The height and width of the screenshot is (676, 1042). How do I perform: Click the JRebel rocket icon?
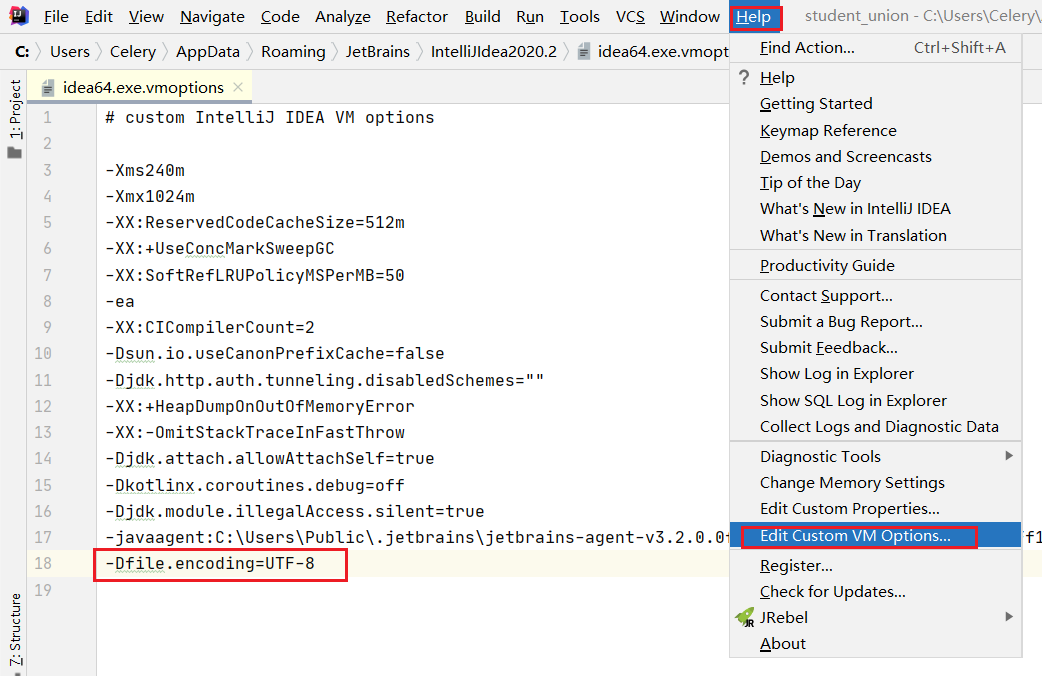(x=745, y=618)
